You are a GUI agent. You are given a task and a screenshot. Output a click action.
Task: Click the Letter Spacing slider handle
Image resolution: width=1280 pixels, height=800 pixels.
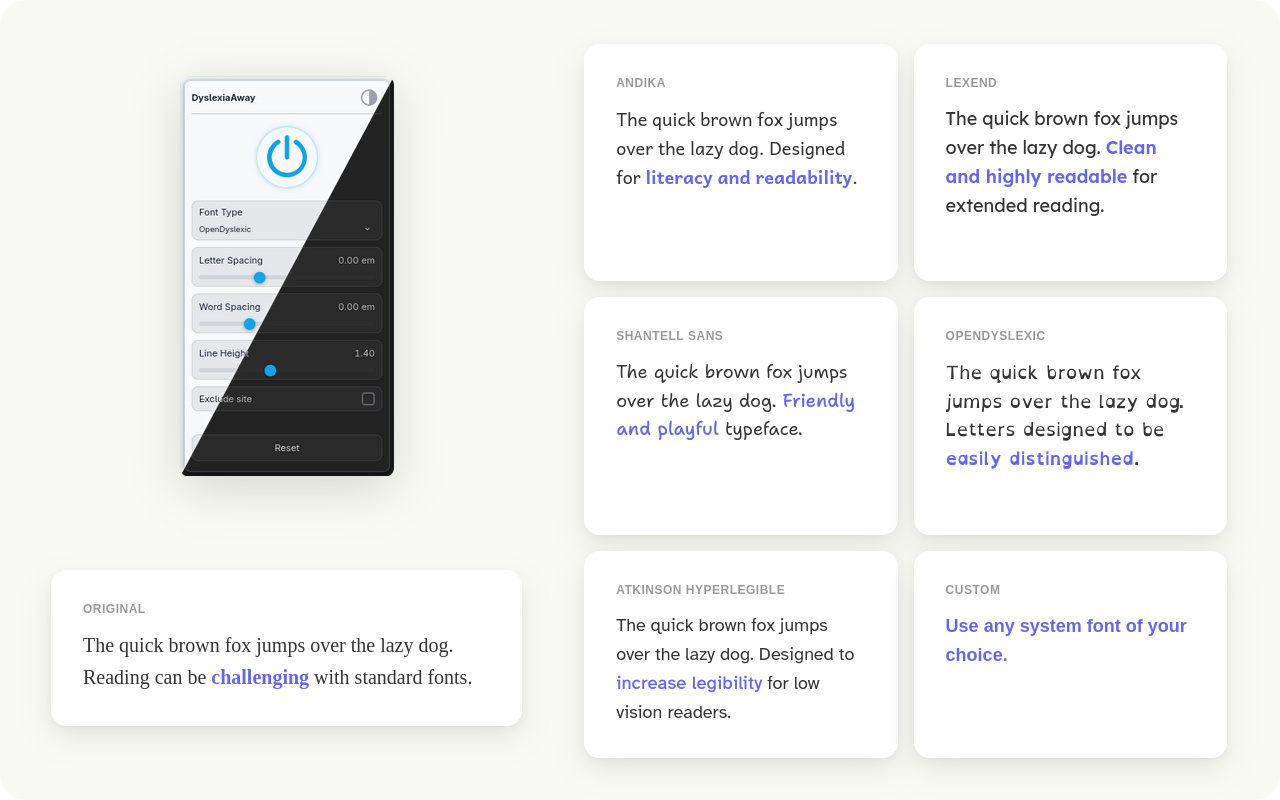260,278
